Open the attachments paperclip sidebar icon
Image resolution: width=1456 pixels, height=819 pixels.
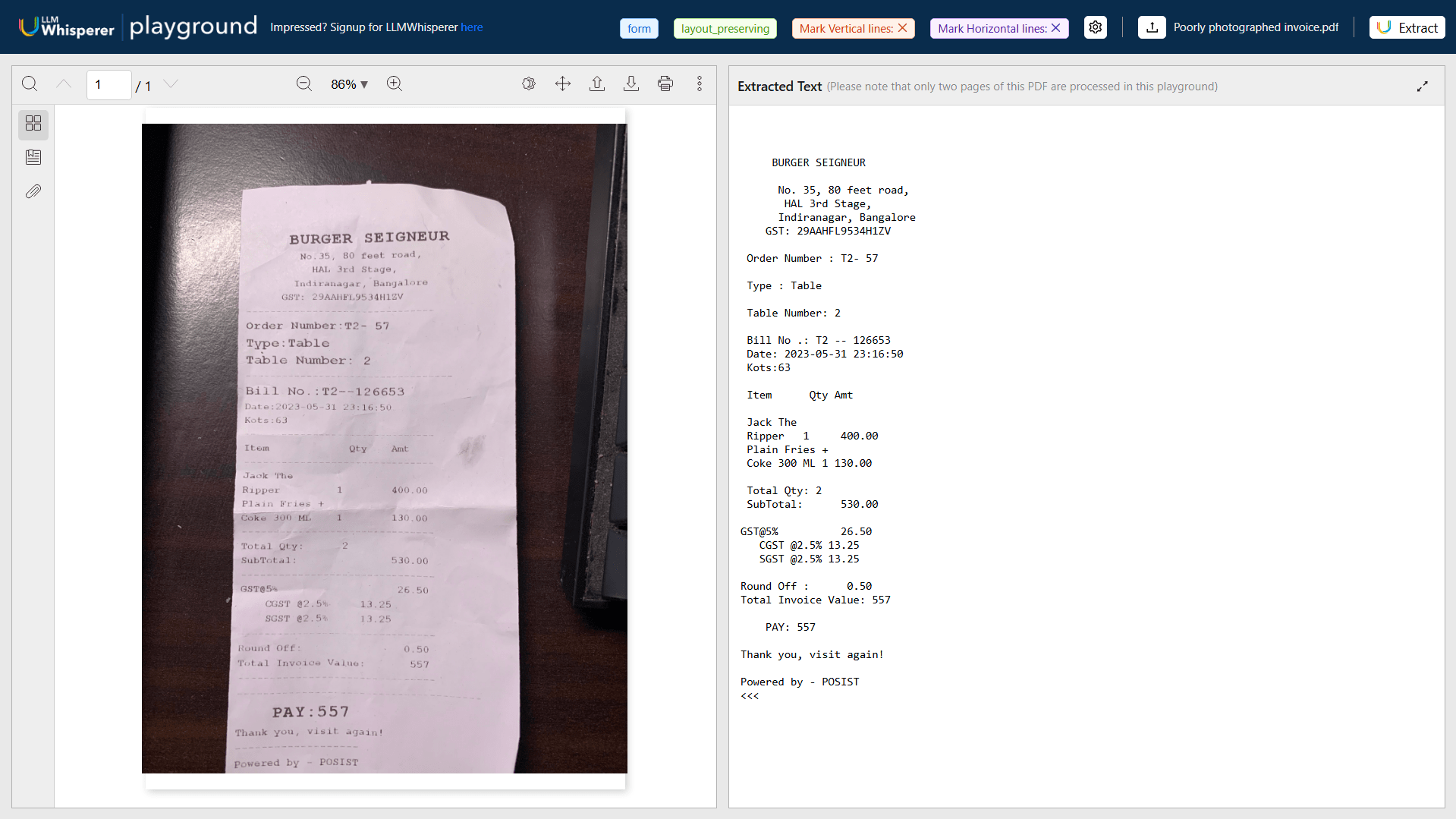[33, 191]
